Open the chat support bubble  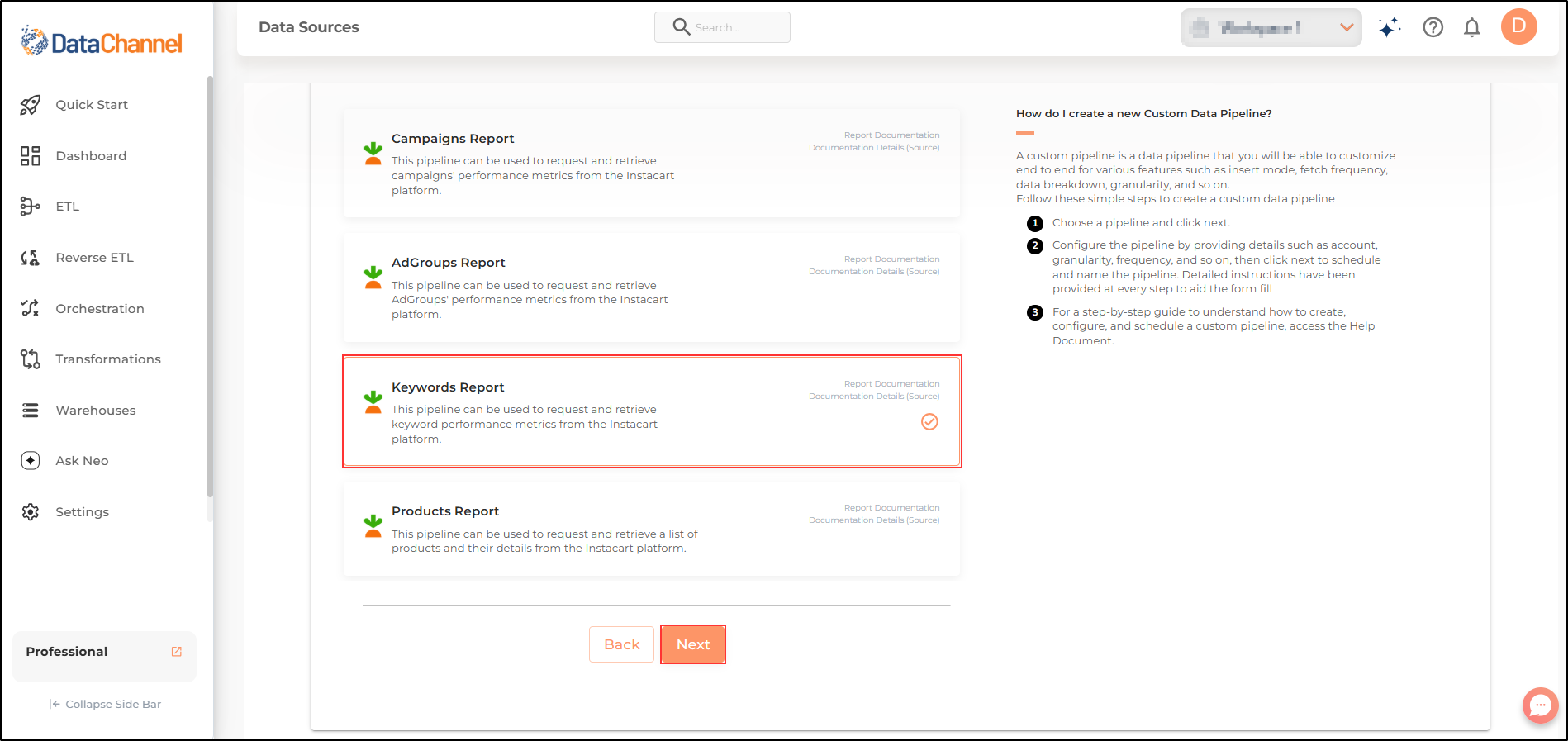click(x=1541, y=705)
